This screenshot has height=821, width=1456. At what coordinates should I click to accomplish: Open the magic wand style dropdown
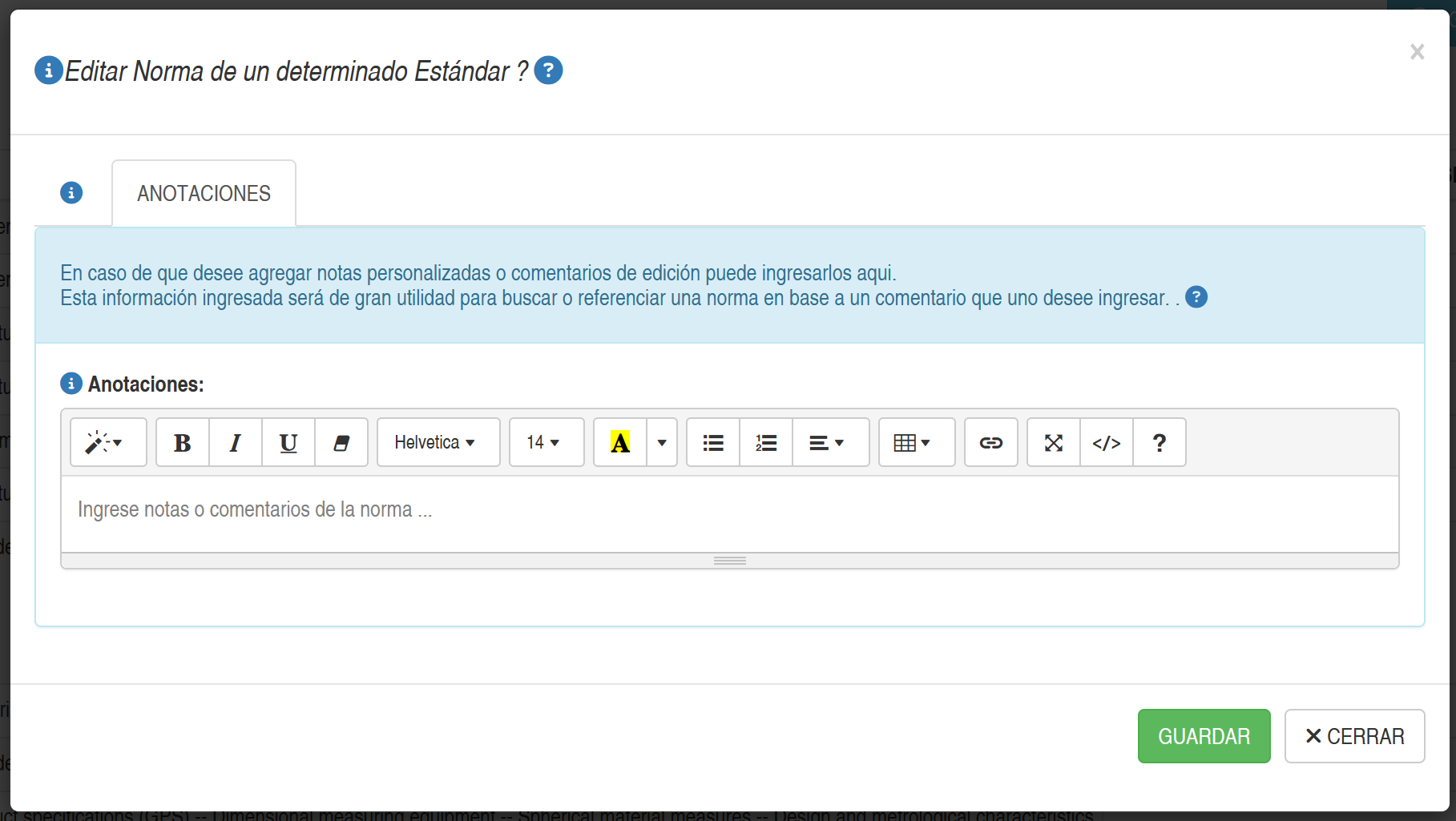pos(108,443)
